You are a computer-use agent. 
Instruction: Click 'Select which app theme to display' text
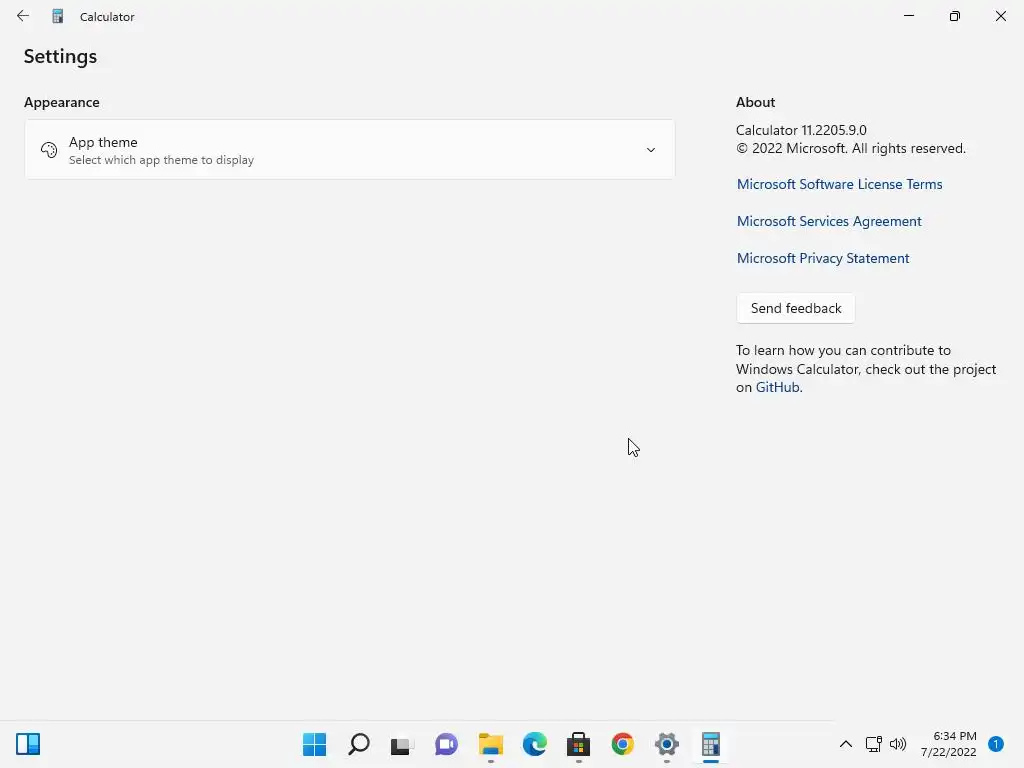point(161,160)
